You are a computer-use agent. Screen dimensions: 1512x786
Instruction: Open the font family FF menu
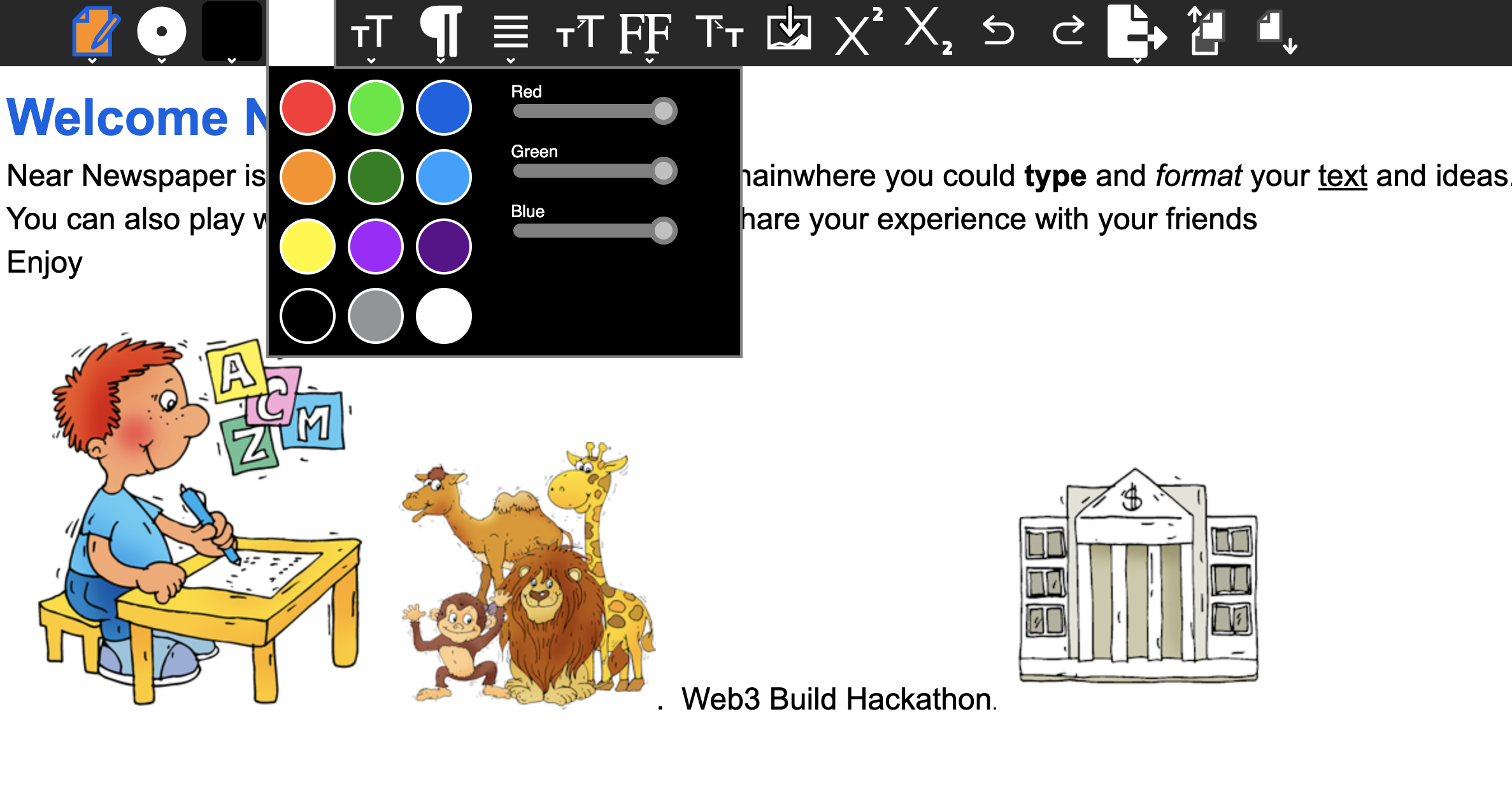646,33
